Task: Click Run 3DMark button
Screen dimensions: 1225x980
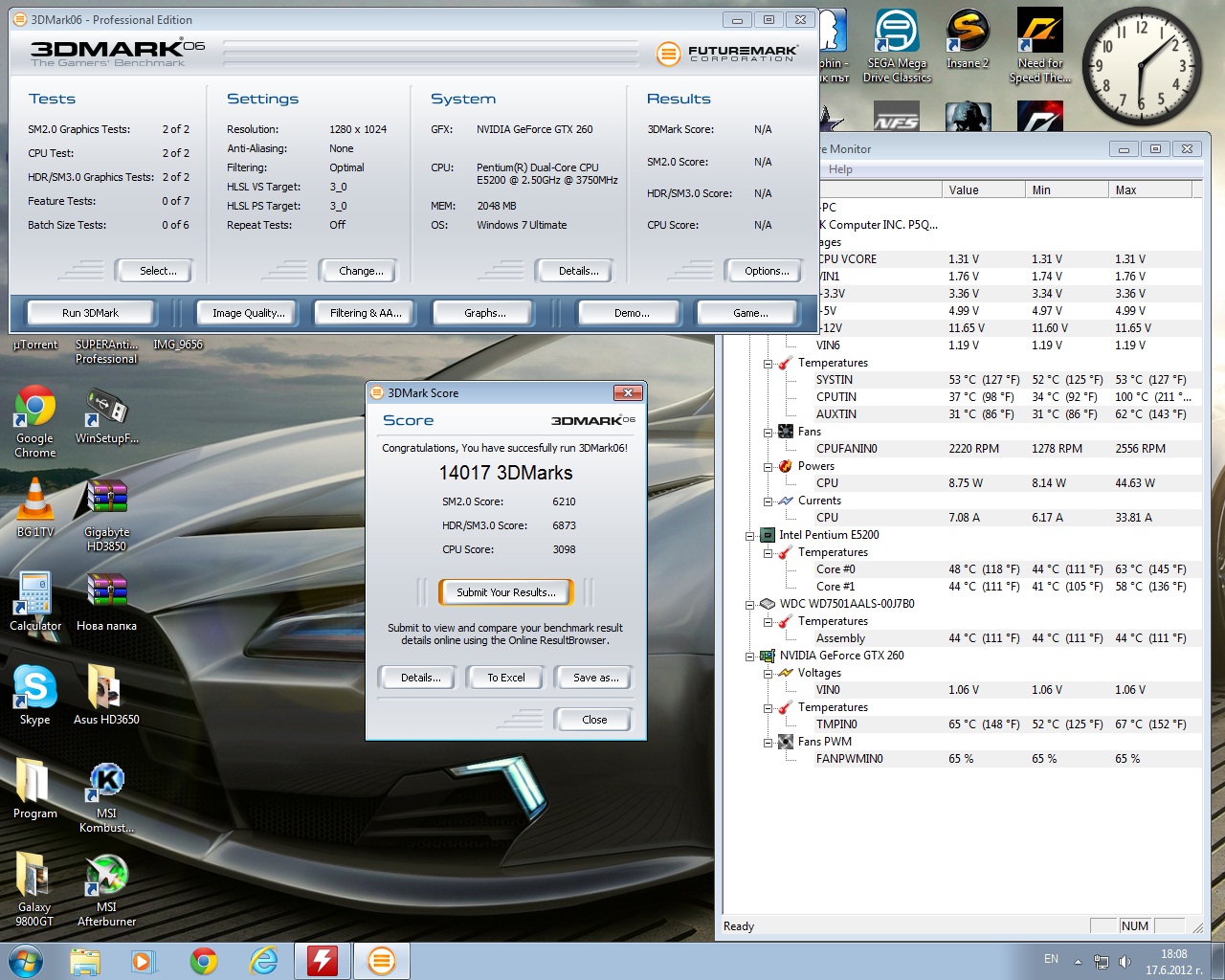Action: click(x=91, y=313)
